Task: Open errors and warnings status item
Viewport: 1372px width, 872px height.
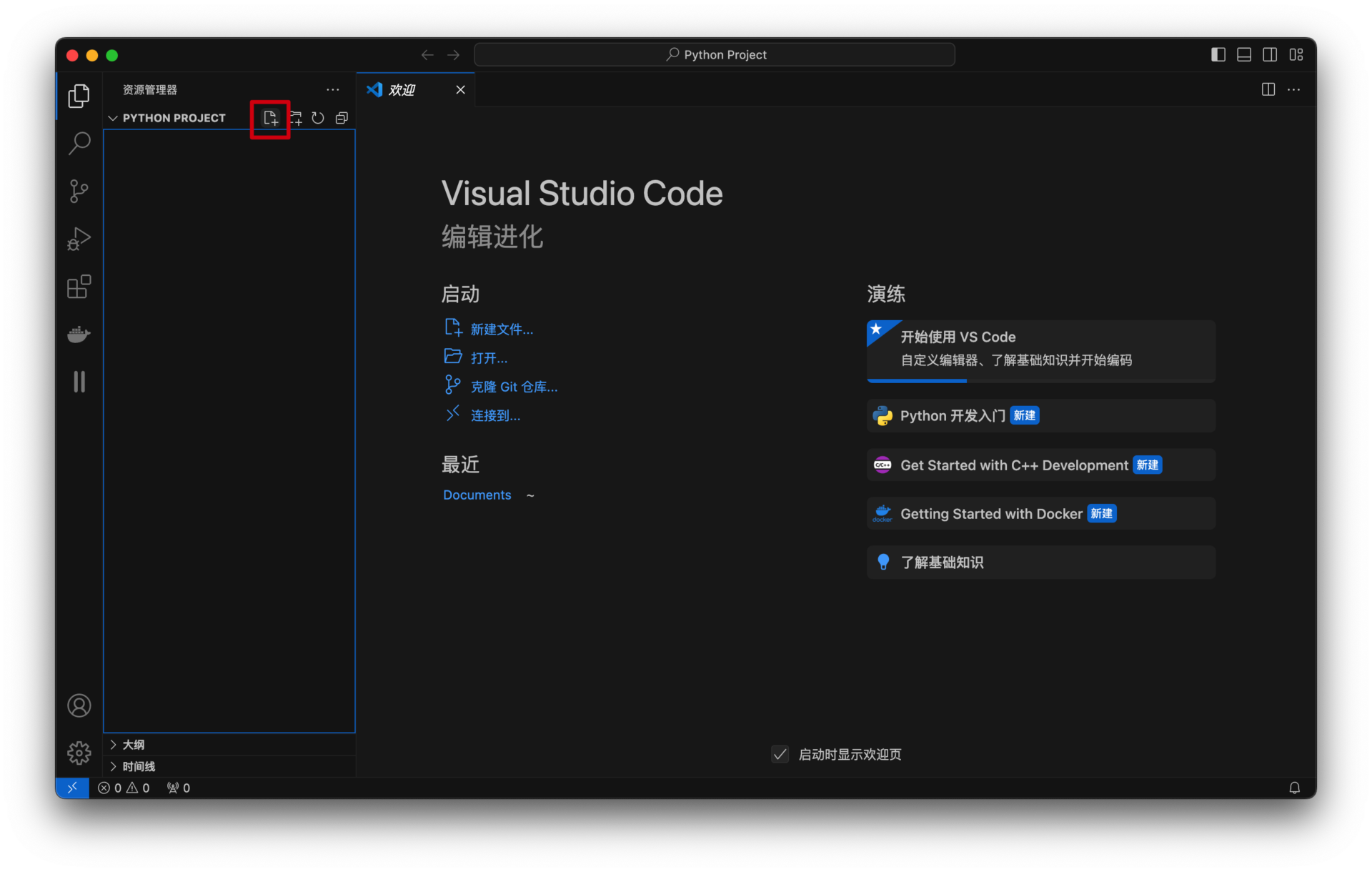Action: click(x=124, y=788)
